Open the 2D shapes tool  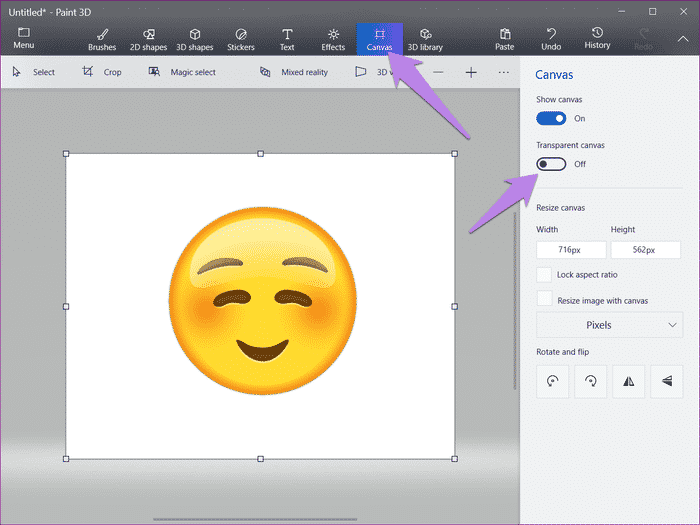pos(148,39)
